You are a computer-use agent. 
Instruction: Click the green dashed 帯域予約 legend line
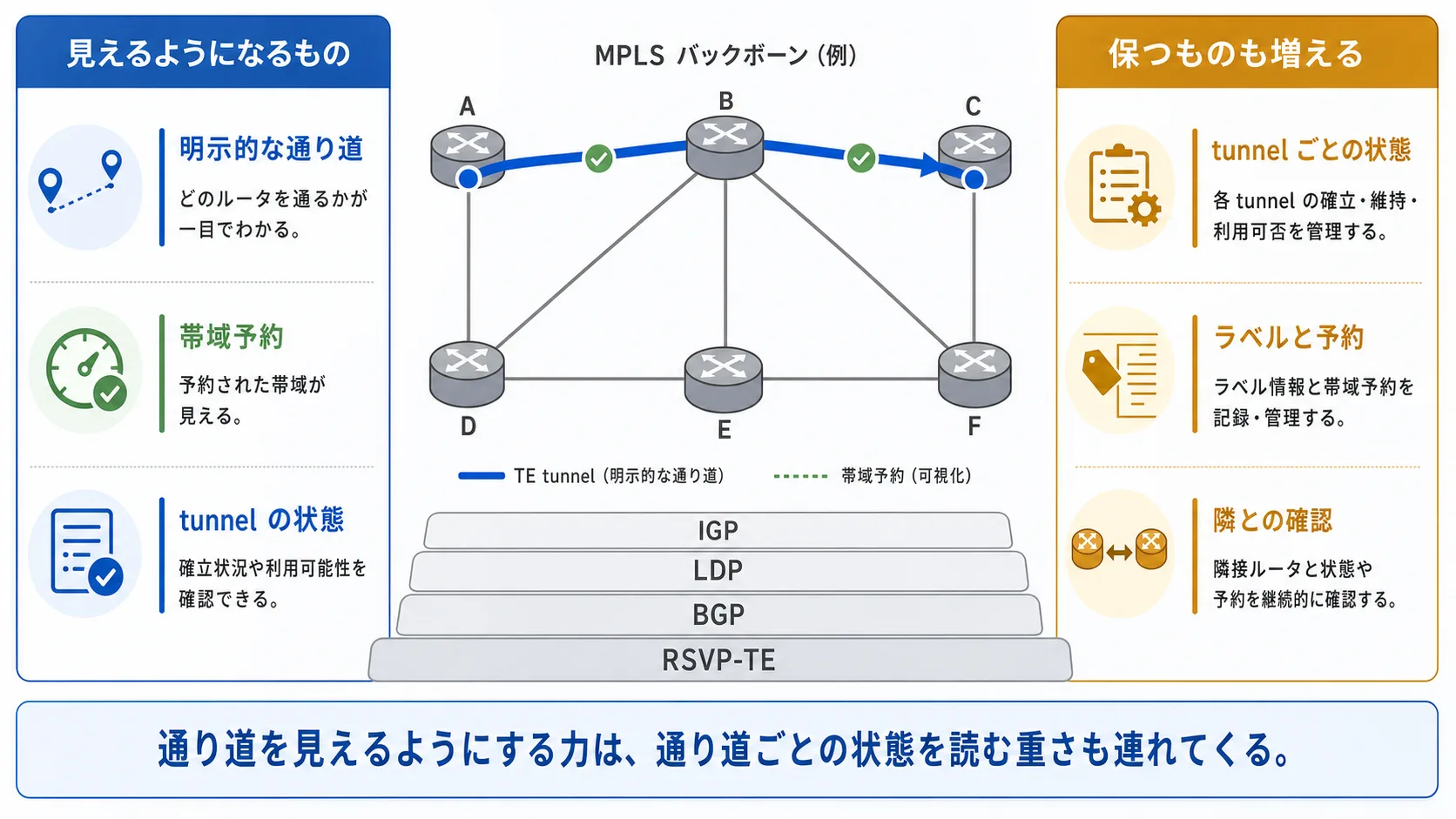[800, 476]
